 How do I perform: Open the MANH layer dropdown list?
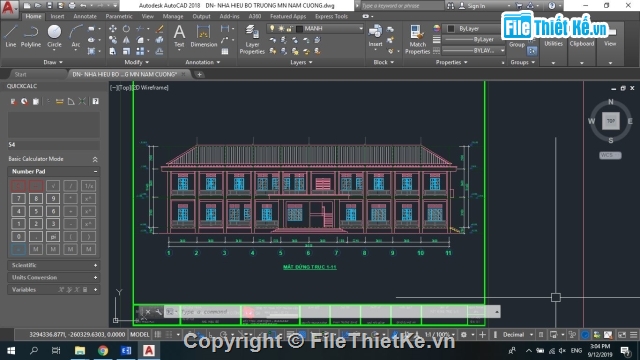tap(361, 29)
